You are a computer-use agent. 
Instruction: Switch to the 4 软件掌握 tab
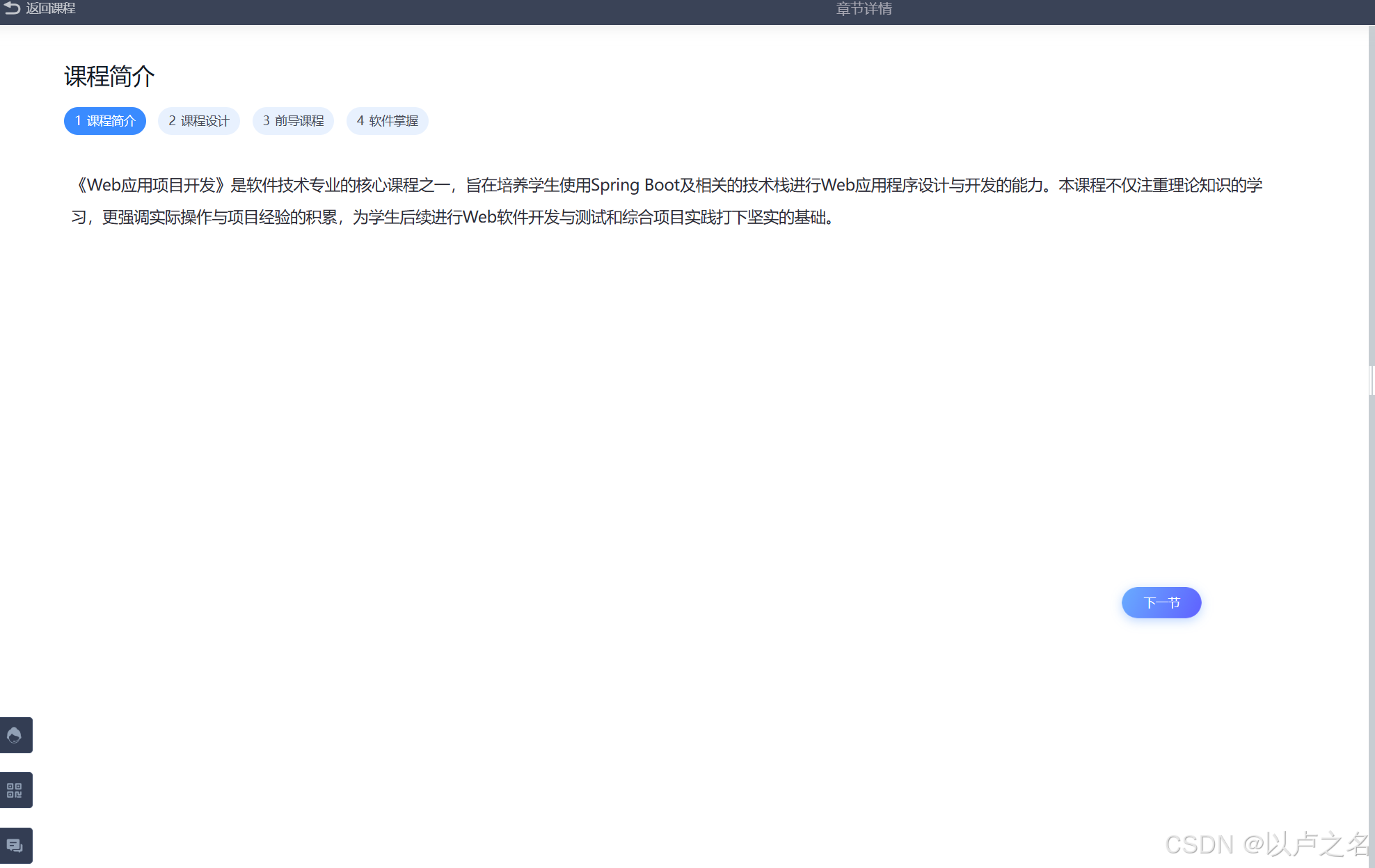[x=387, y=121]
